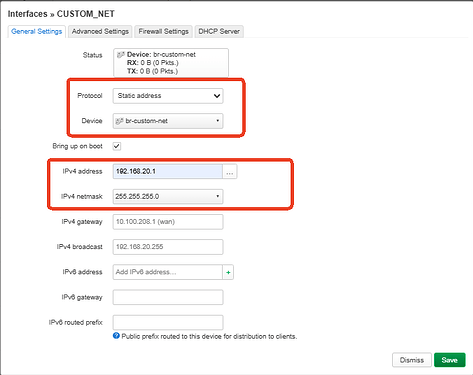Save the interface settings
This screenshot has height=375, width=473.
(x=449, y=360)
